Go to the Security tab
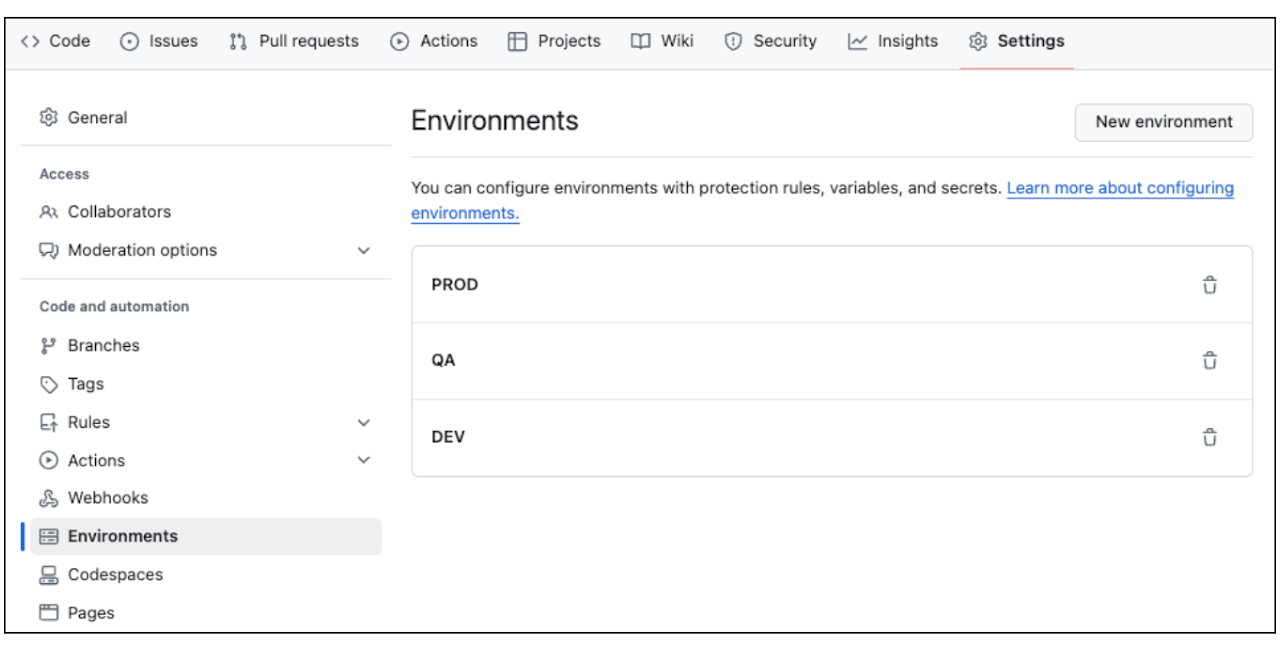Image resolution: width=1280 pixels, height=647 pixels. [770, 41]
